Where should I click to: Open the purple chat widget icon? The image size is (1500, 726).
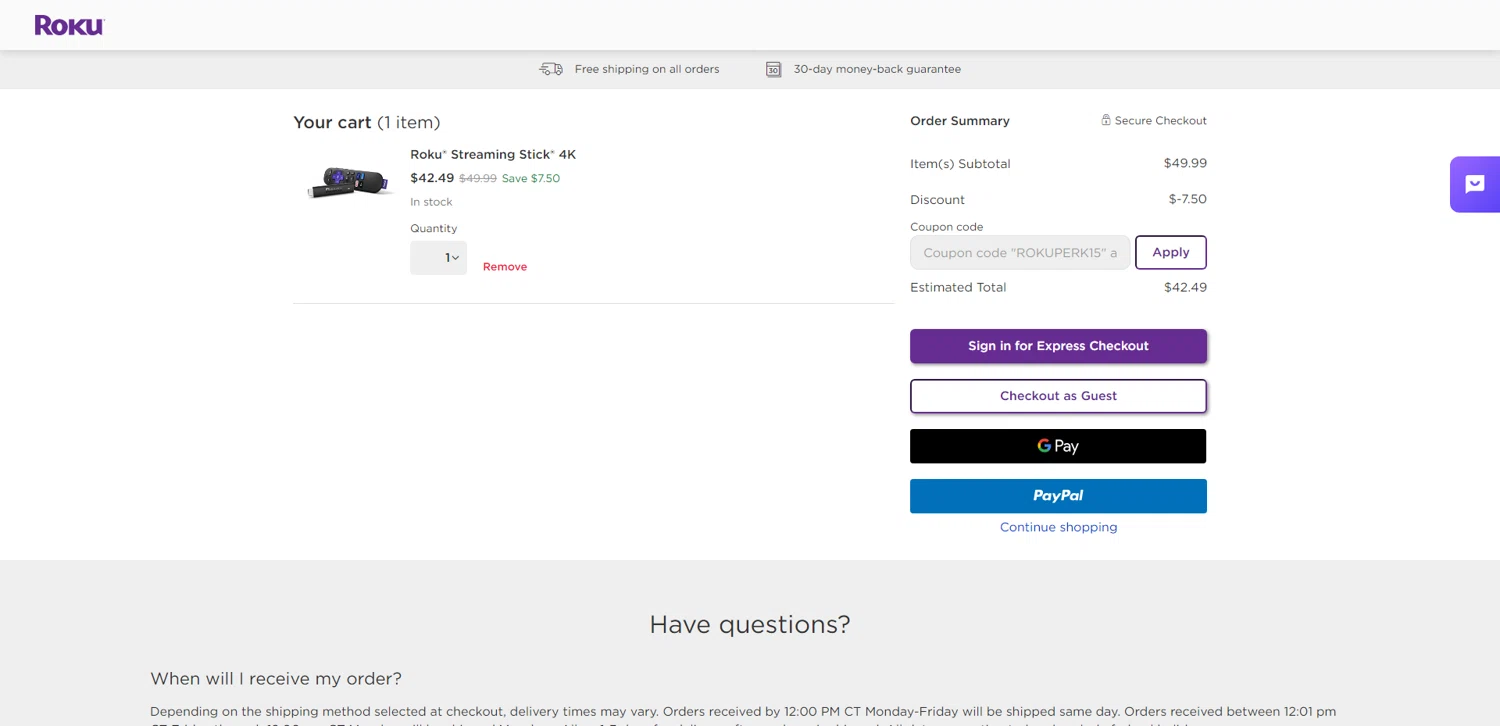[1475, 184]
